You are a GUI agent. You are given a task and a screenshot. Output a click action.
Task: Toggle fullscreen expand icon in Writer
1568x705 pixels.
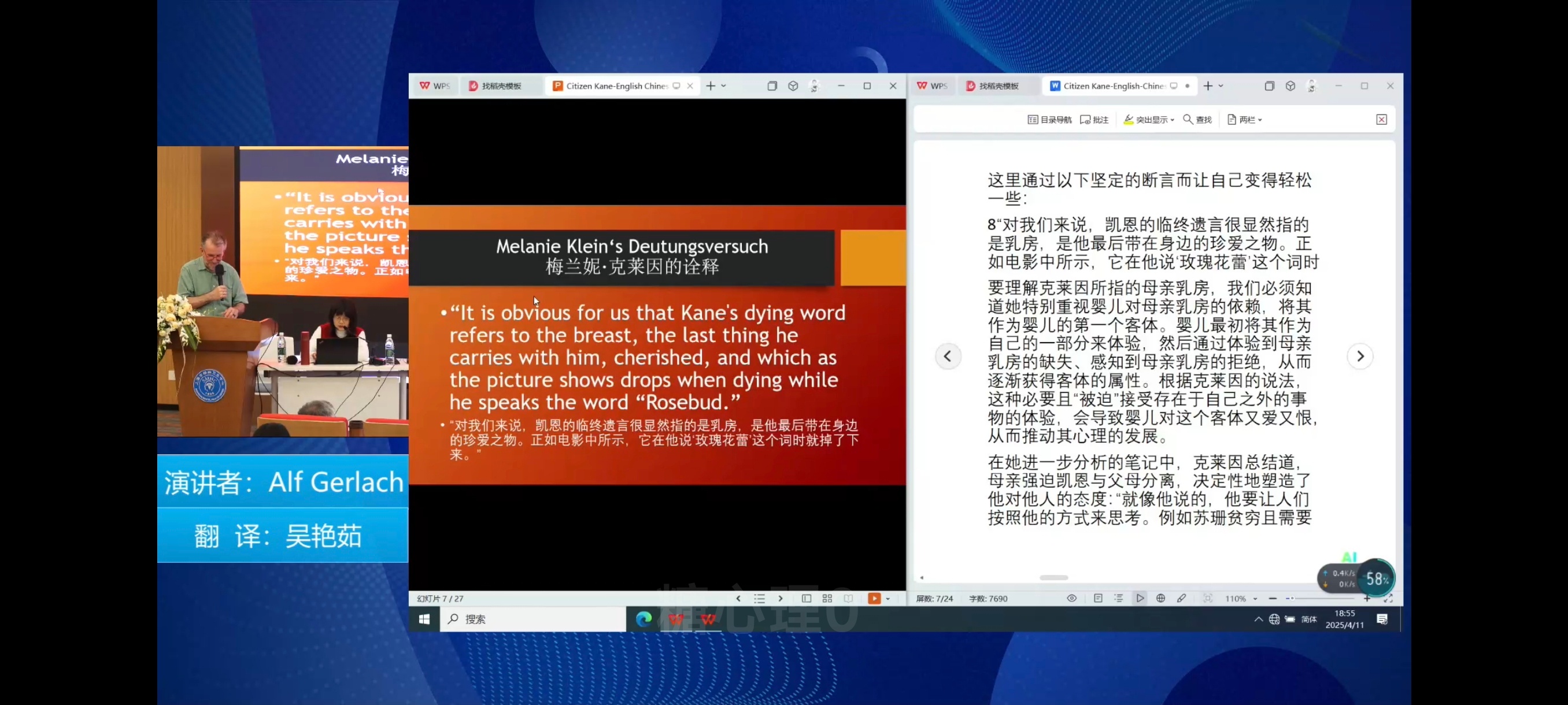(x=1388, y=599)
